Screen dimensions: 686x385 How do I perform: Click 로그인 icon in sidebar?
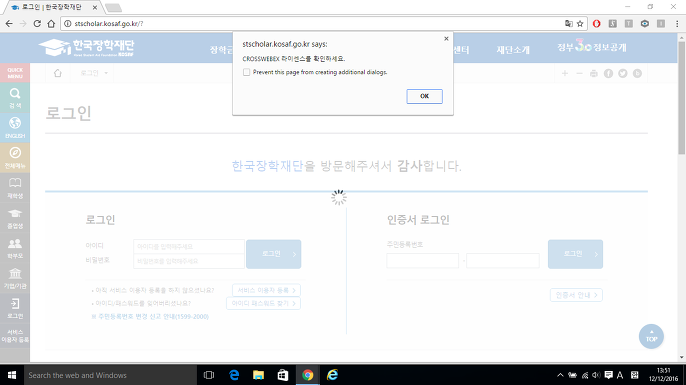pyautogui.click(x=15, y=308)
